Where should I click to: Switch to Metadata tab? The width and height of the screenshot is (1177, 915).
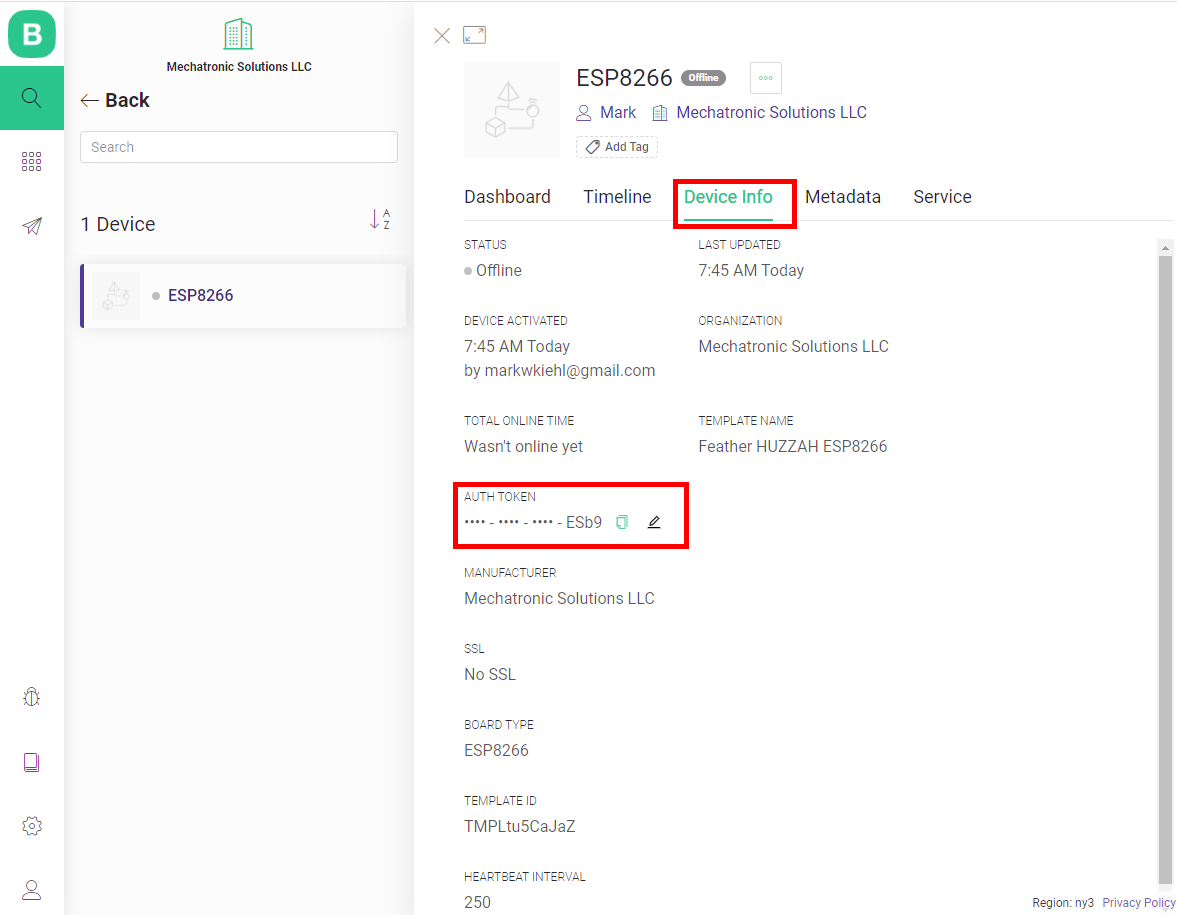[x=843, y=197]
